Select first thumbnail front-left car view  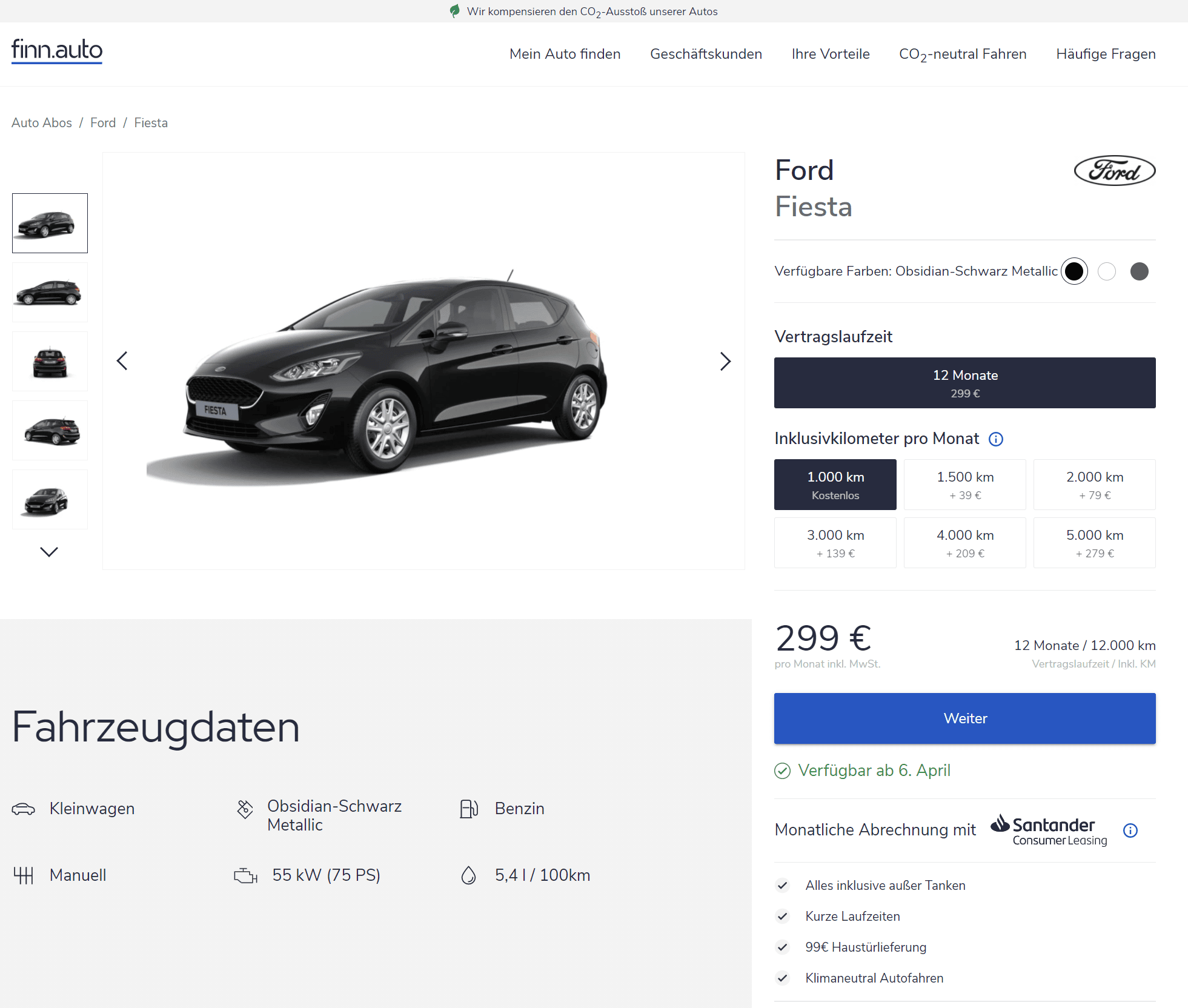[50, 224]
